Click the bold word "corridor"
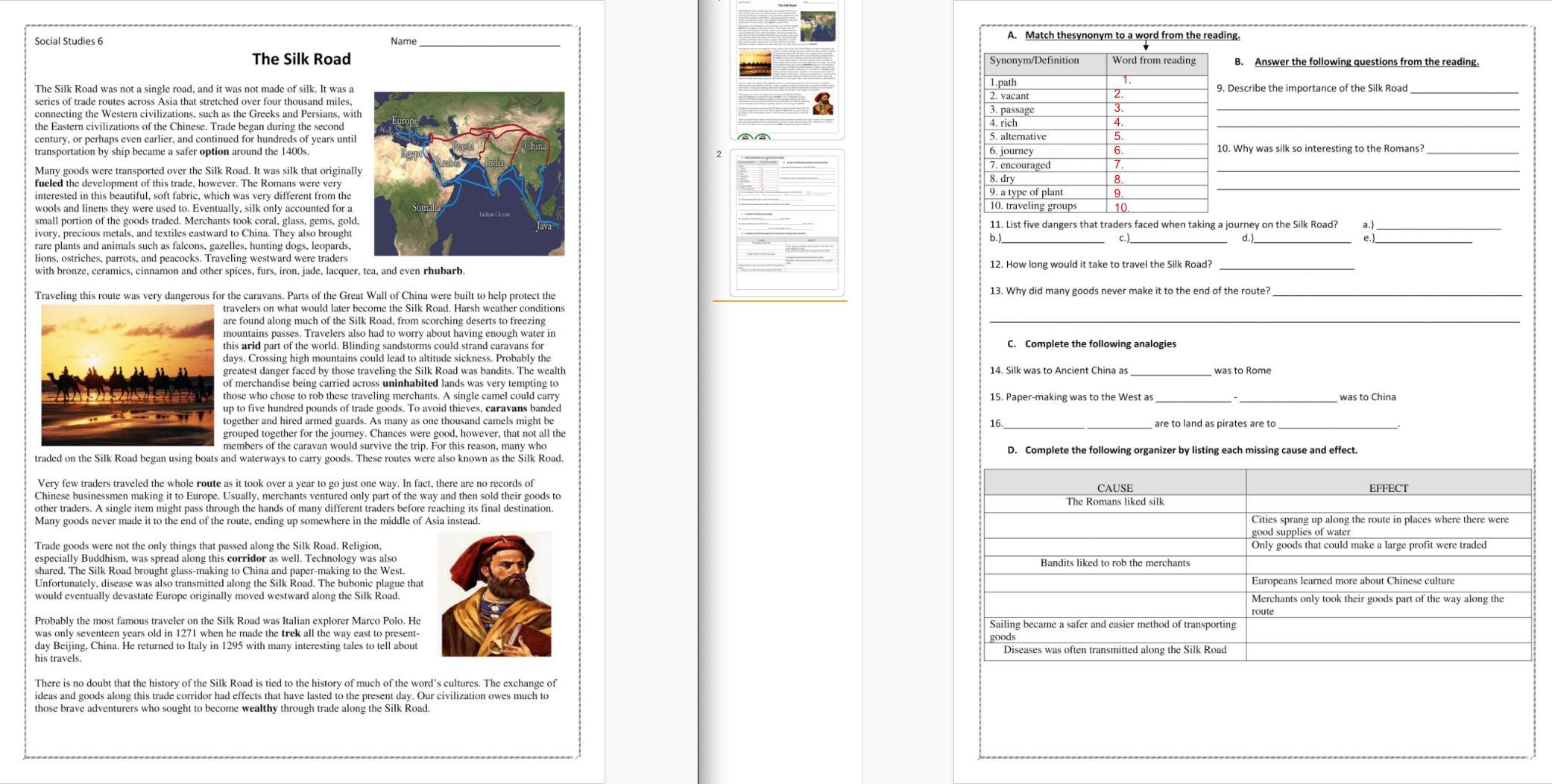1552x784 pixels. click(x=247, y=558)
